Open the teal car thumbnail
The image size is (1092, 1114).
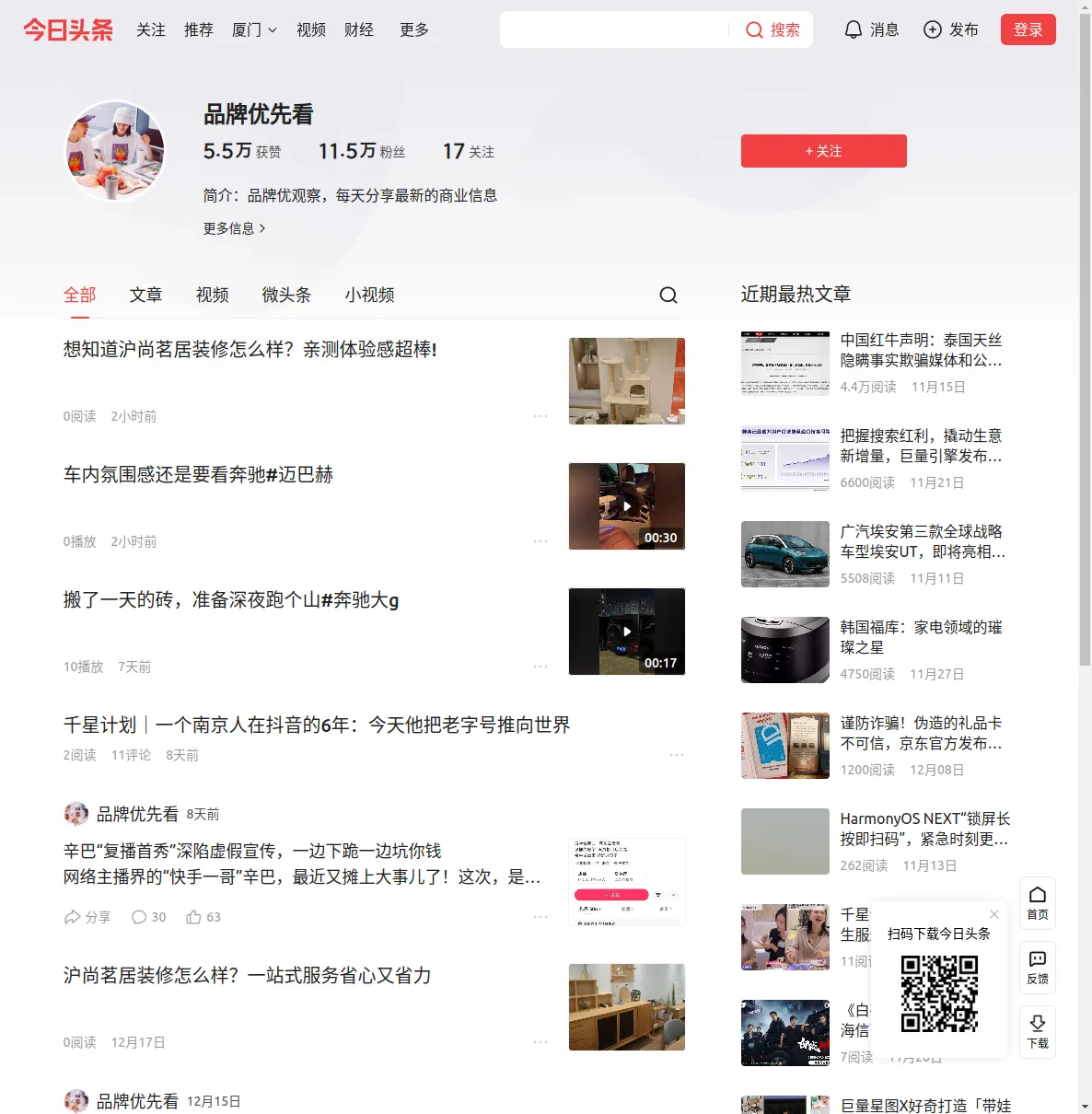785,554
